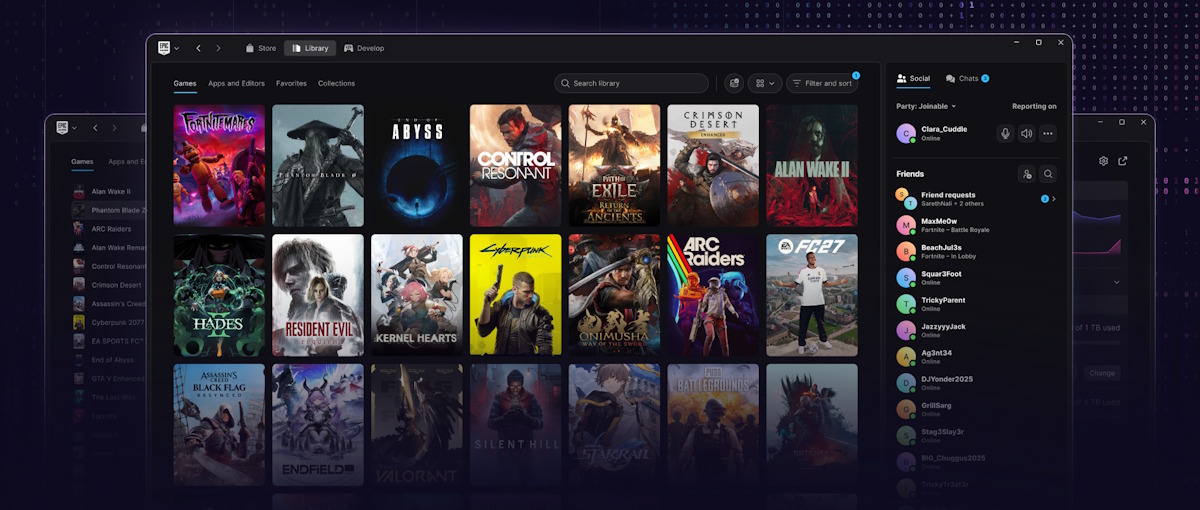Image resolution: width=1200 pixels, height=510 pixels.
Task: Open the Cyberpunk game tile
Action: tap(516, 295)
